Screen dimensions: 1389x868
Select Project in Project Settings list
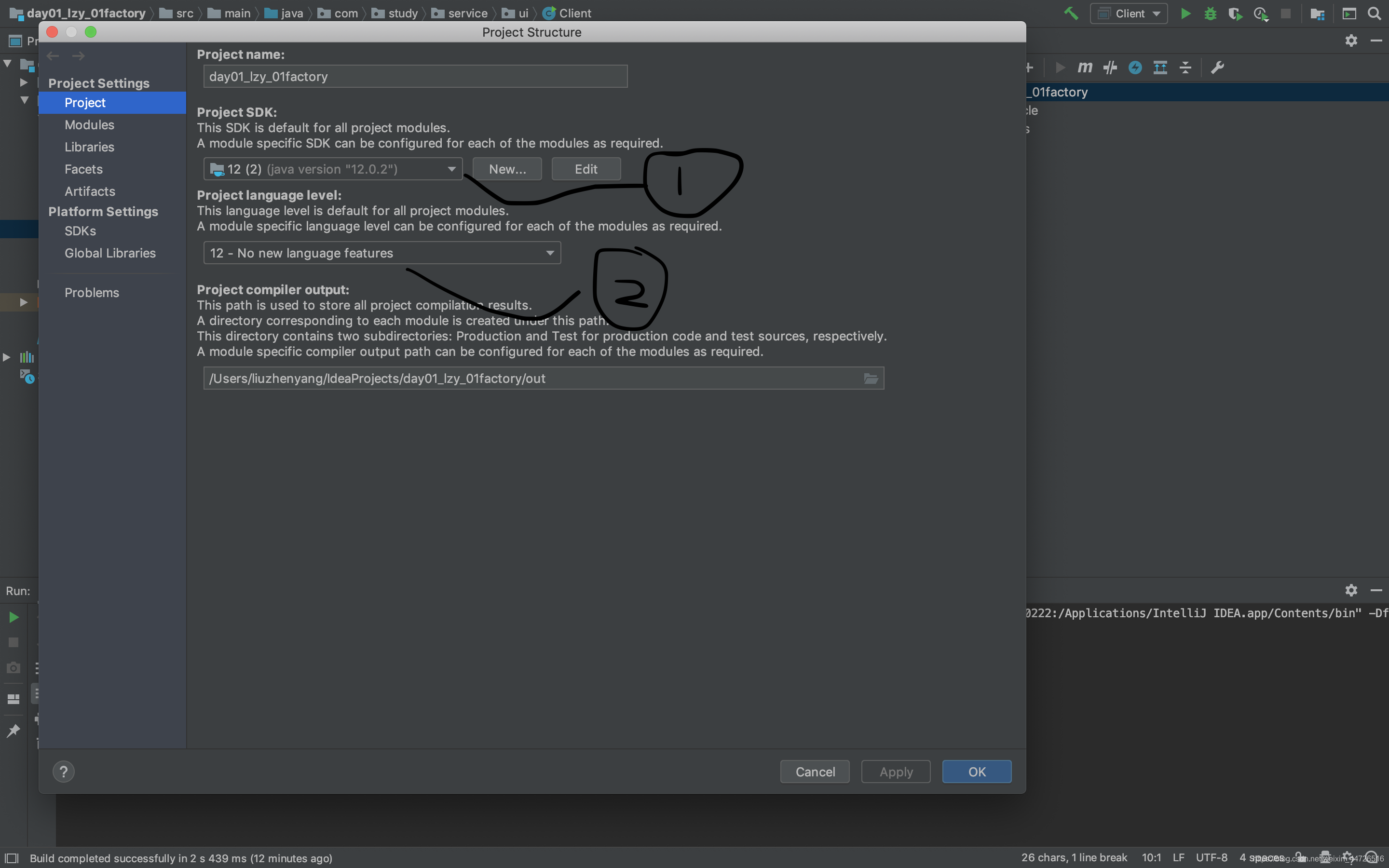coord(112,103)
